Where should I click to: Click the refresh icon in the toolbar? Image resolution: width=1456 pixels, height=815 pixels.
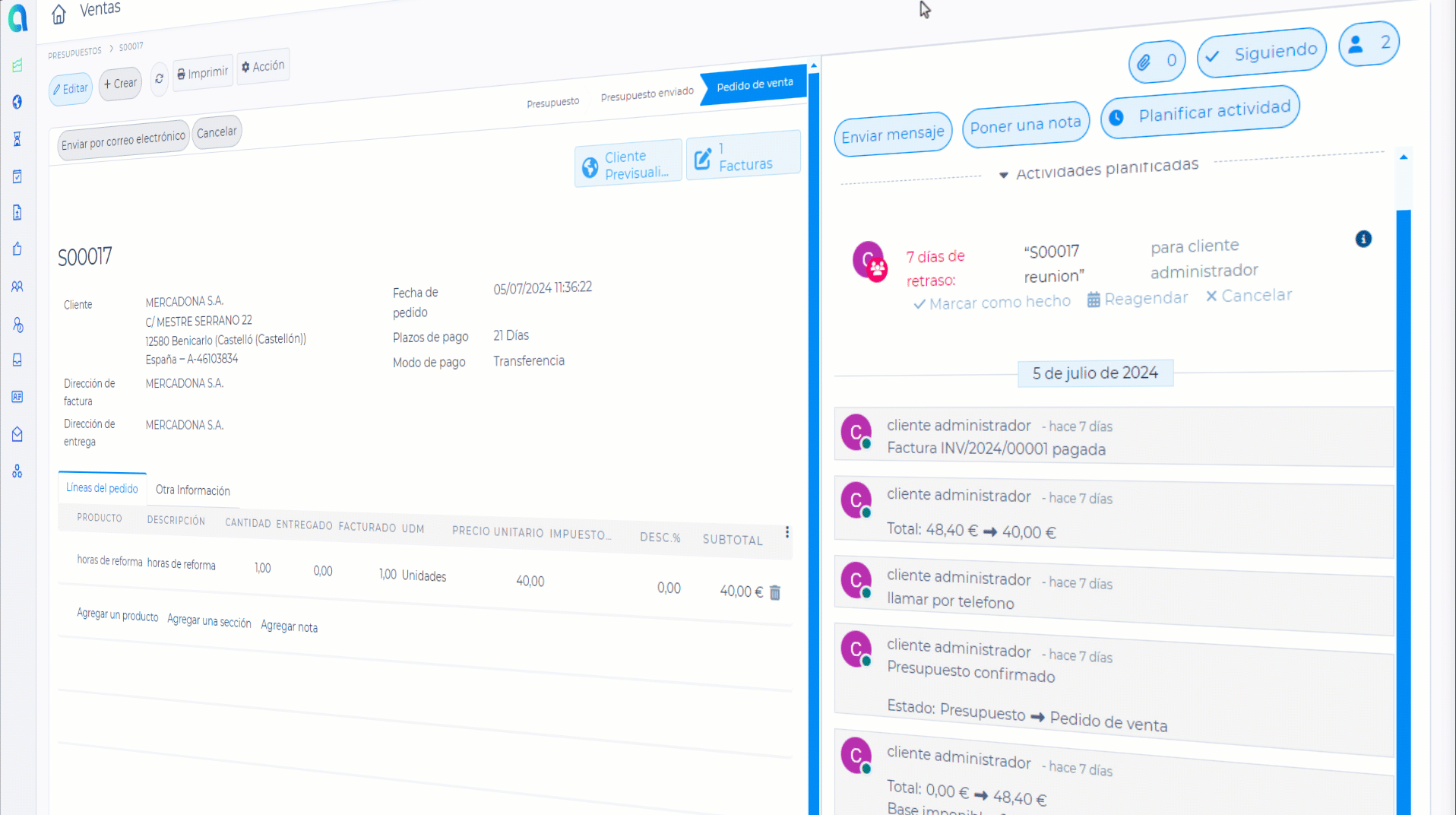pyautogui.click(x=159, y=79)
